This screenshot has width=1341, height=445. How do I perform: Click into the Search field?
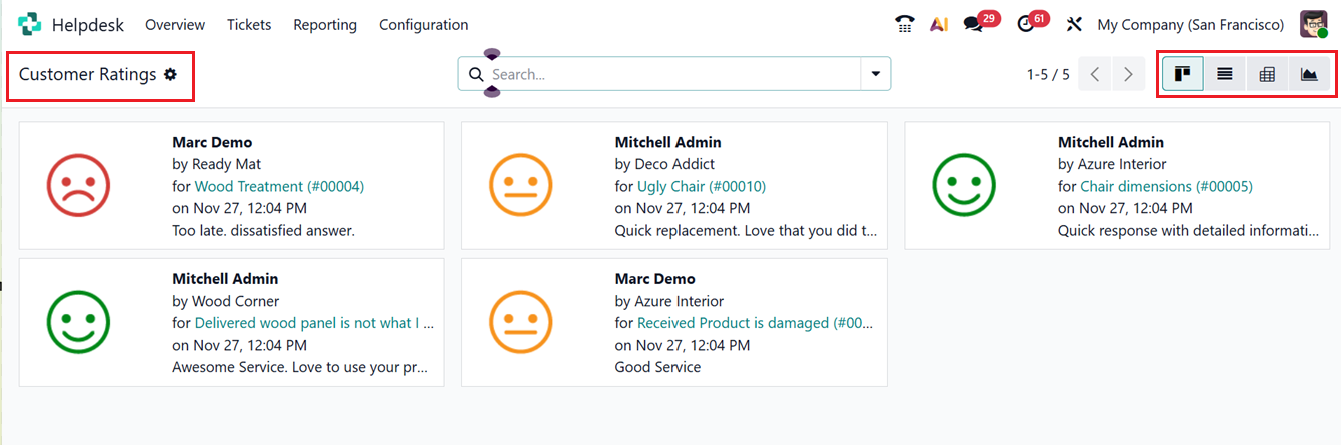click(670, 74)
